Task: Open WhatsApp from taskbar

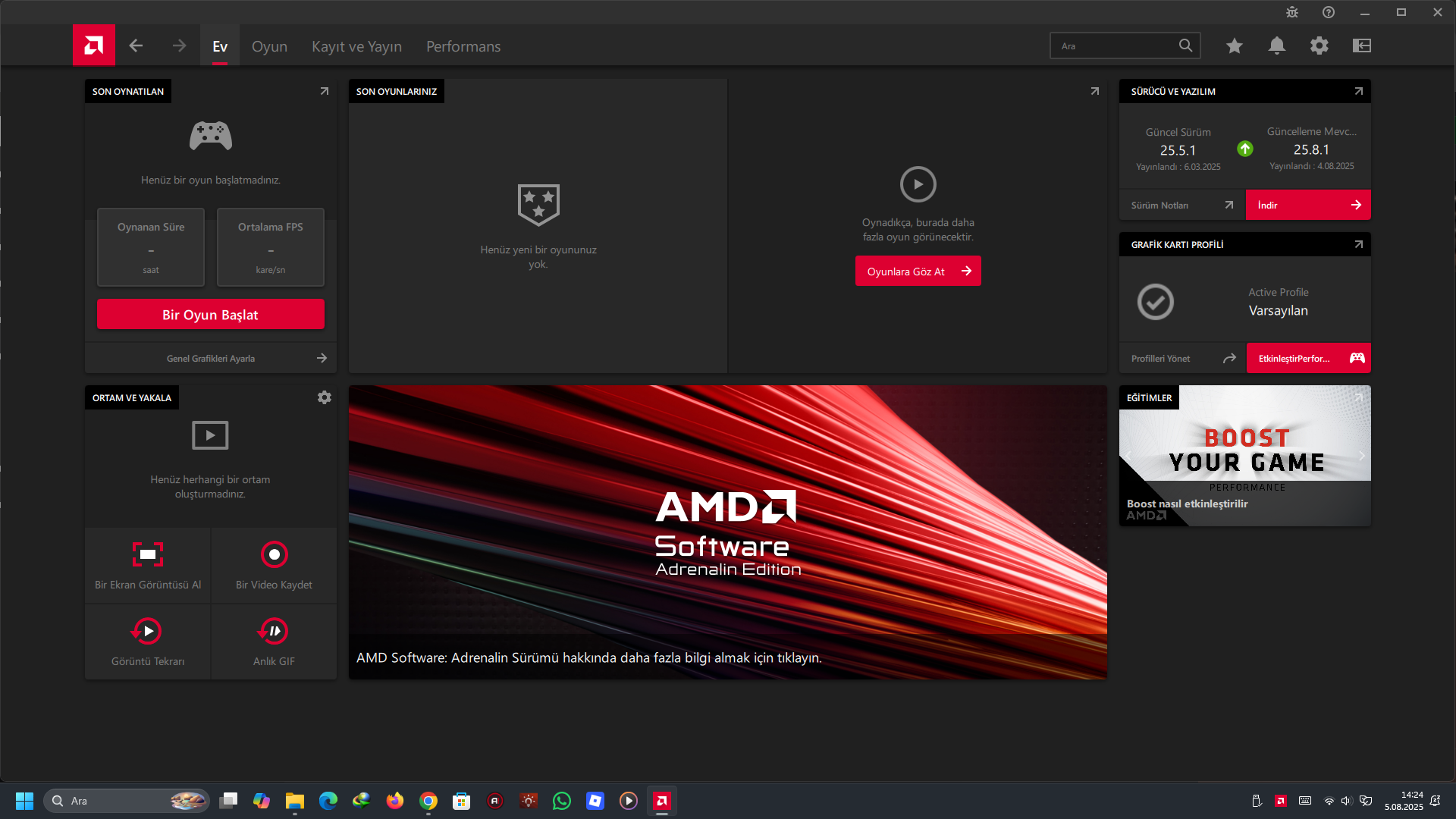Action: click(562, 801)
